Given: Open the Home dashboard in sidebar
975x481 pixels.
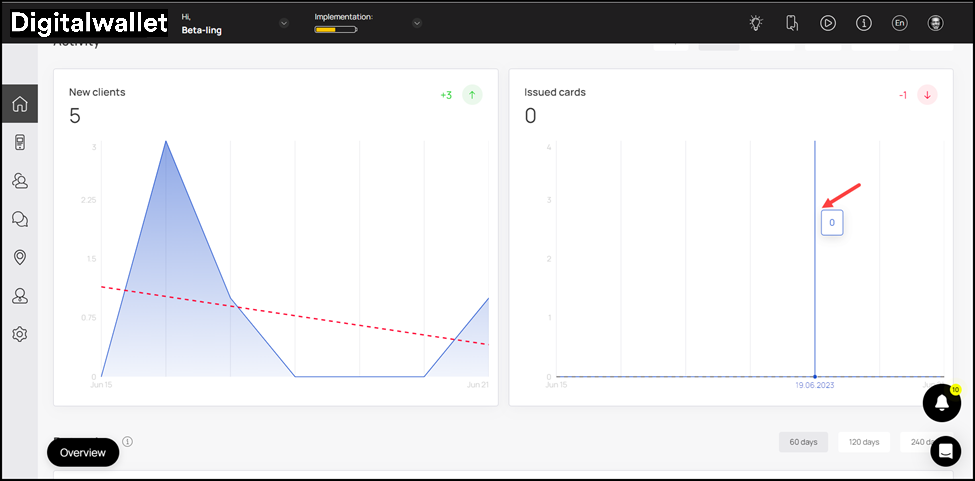Looking at the screenshot, I should coord(19,104).
